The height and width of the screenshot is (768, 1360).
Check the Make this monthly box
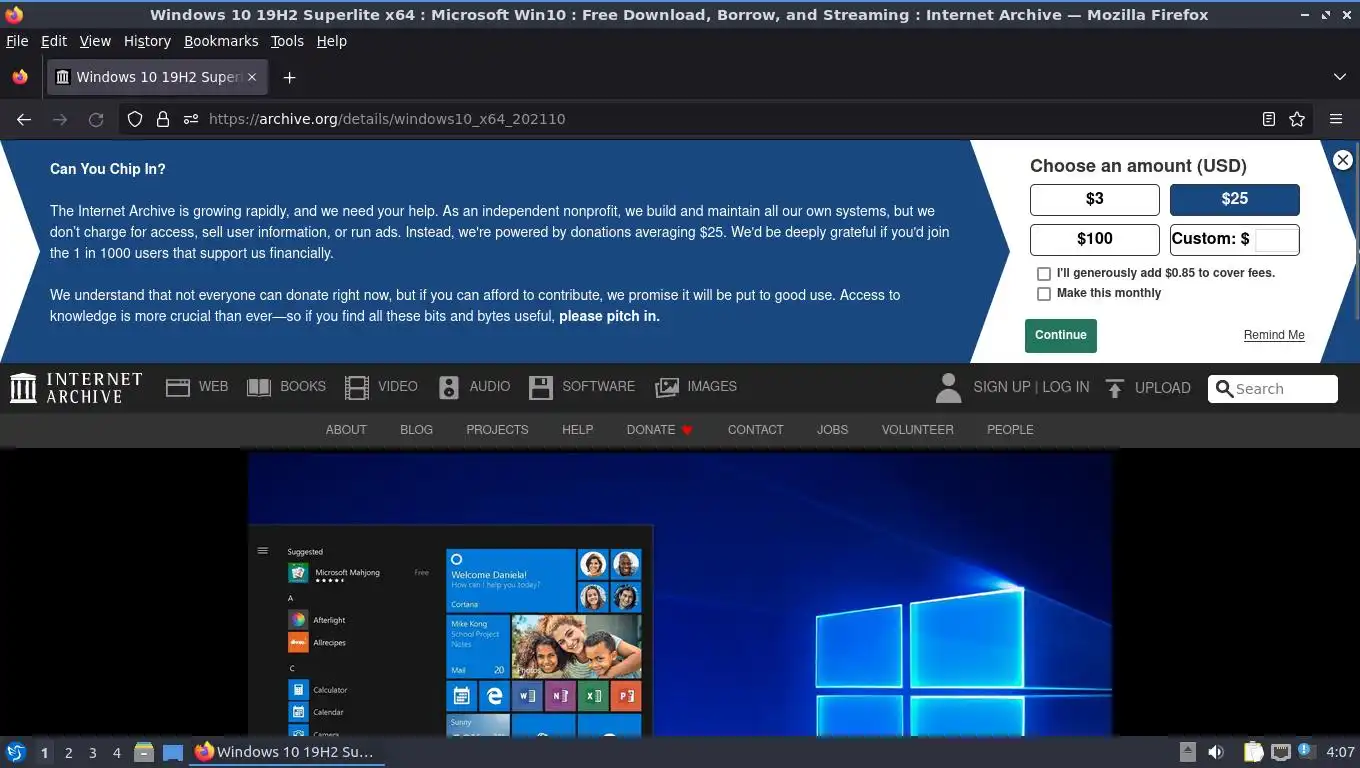tap(1044, 294)
